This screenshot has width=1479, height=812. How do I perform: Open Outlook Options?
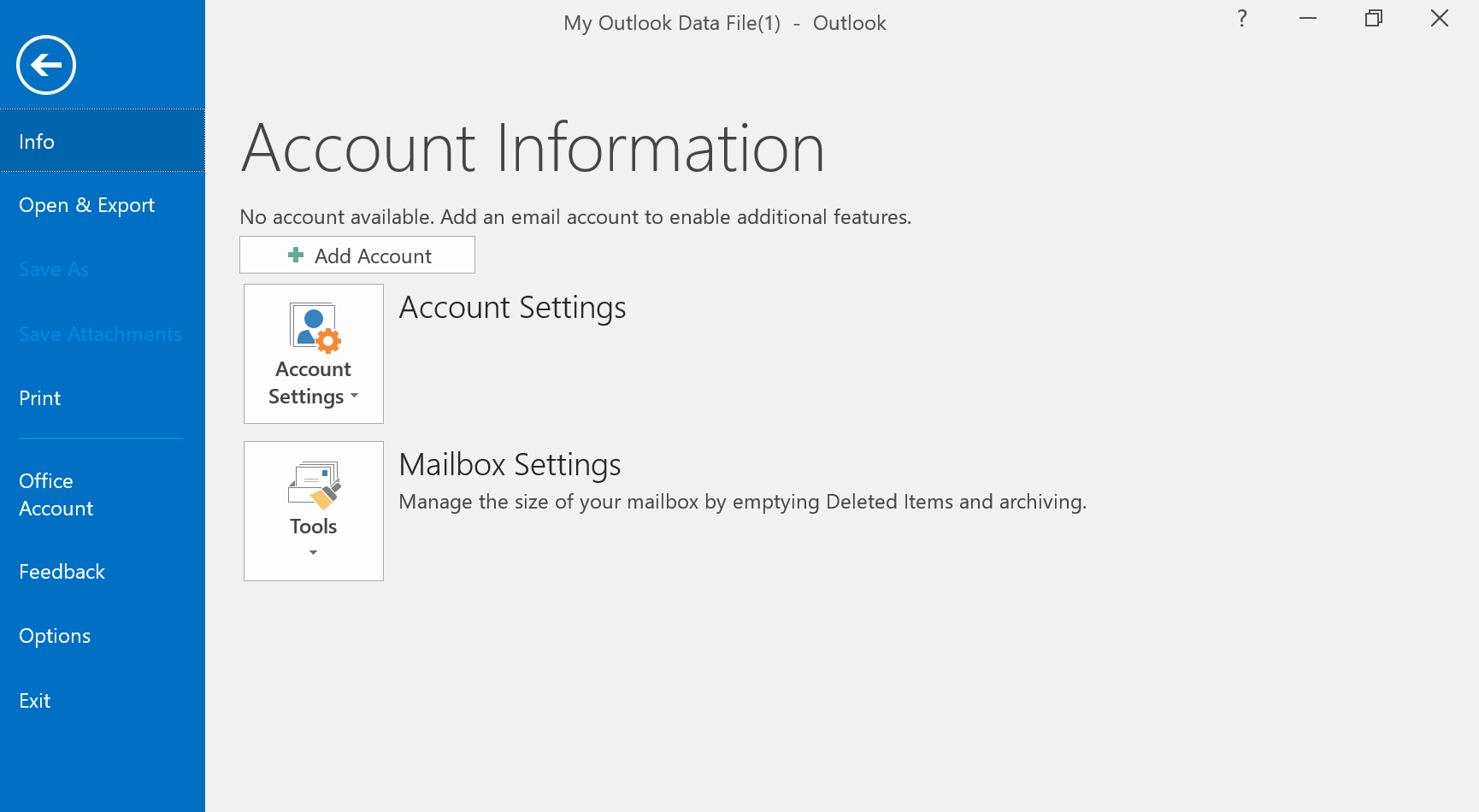[55, 635]
